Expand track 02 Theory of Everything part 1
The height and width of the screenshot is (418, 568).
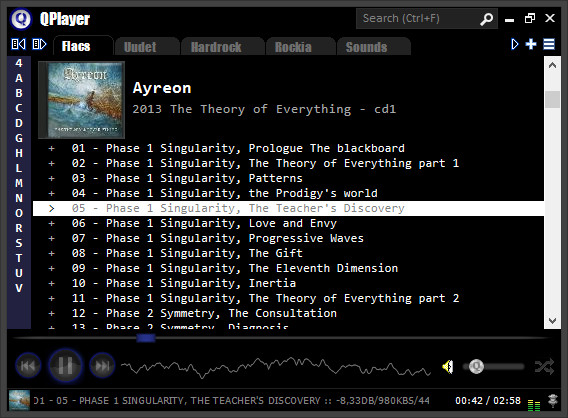pos(52,163)
